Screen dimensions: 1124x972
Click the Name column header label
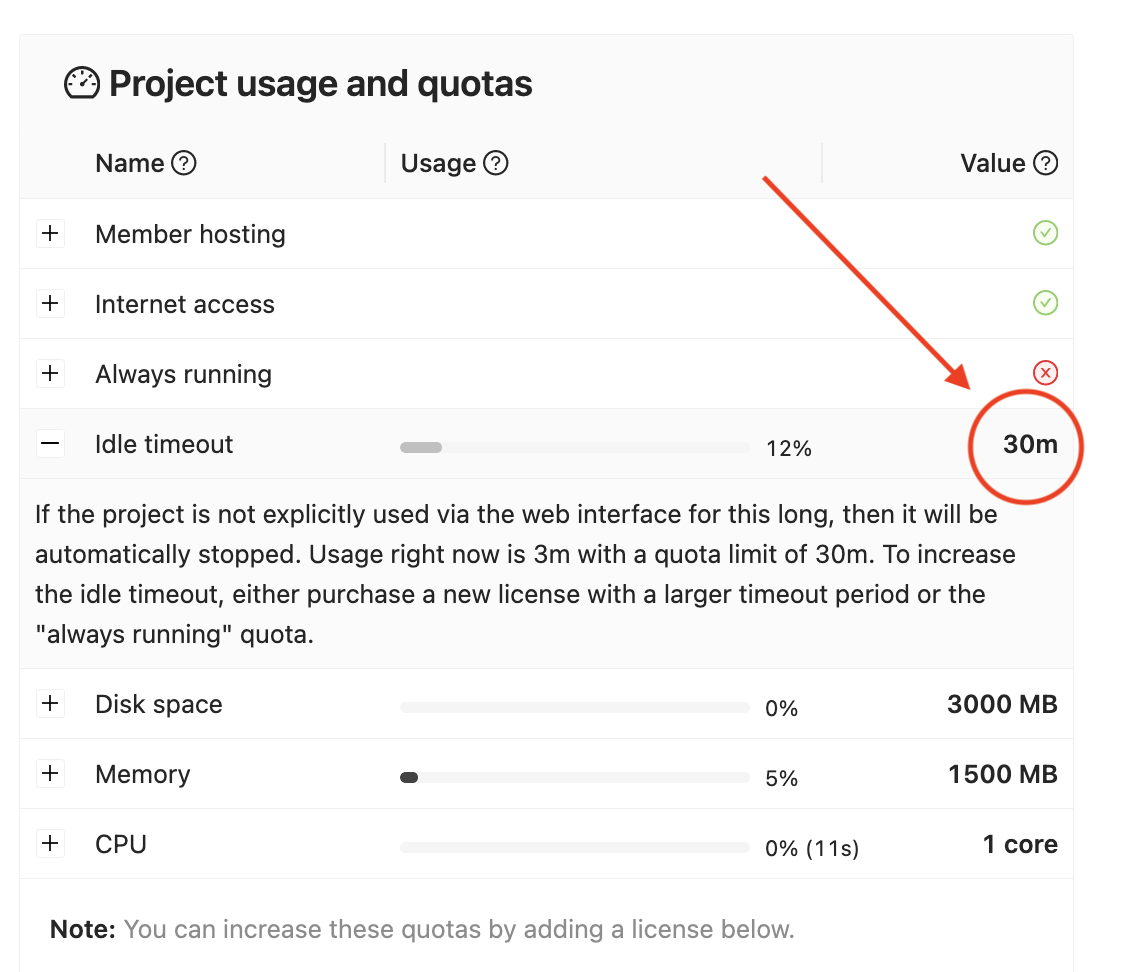(129, 163)
